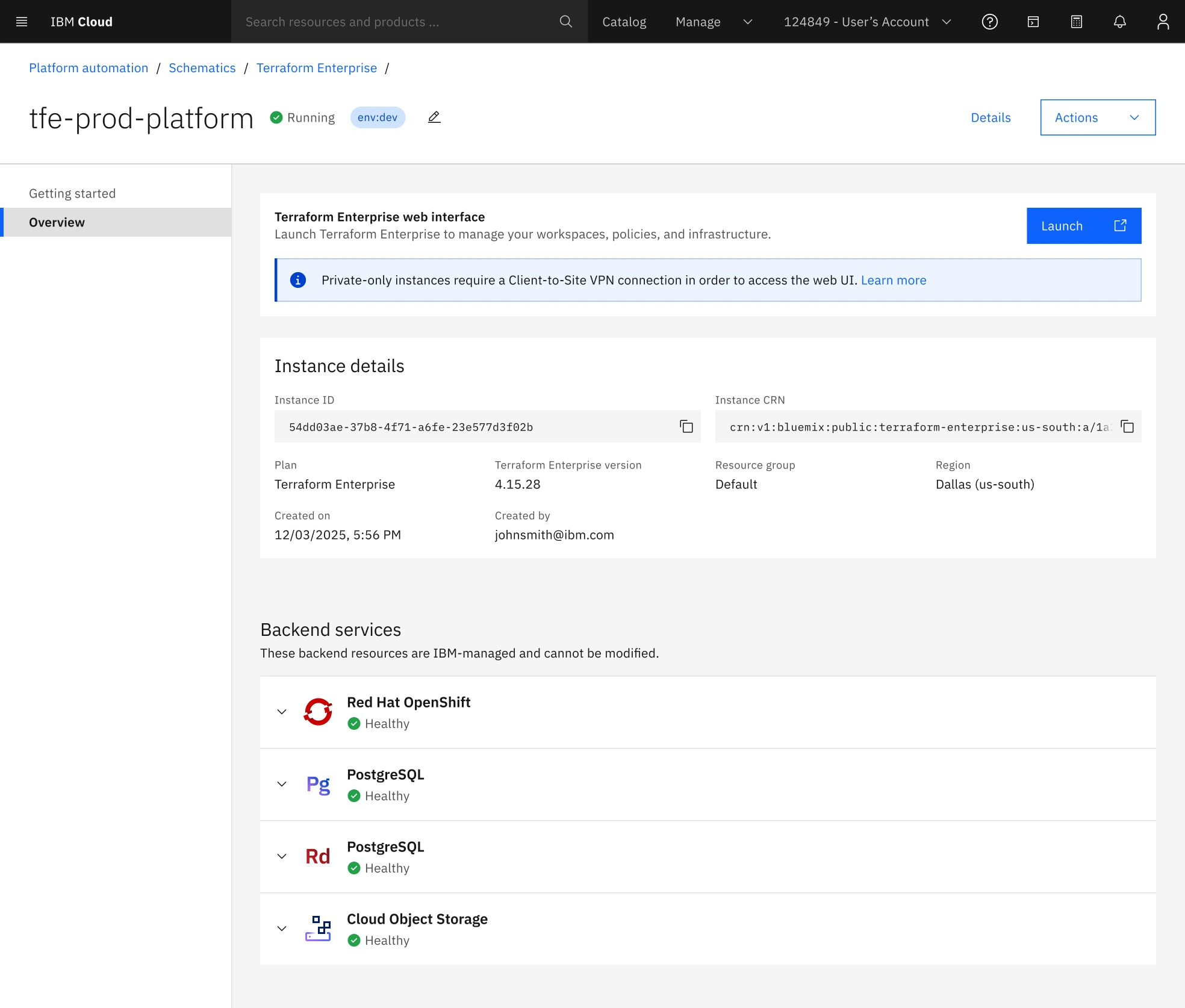Click the Plan value Terraform Enterprise

[x=335, y=484]
